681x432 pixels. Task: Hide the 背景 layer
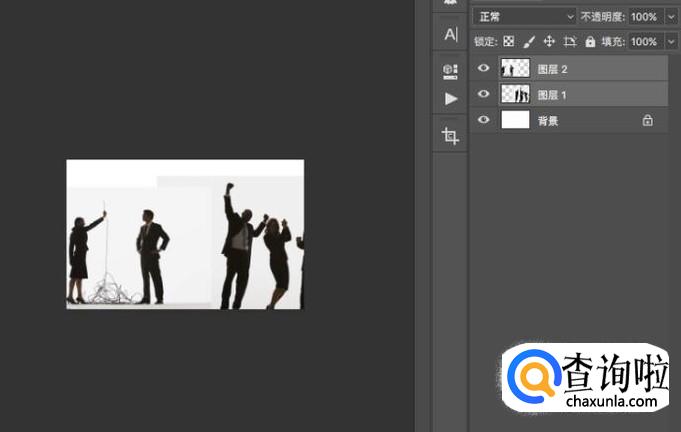point(484,120)
